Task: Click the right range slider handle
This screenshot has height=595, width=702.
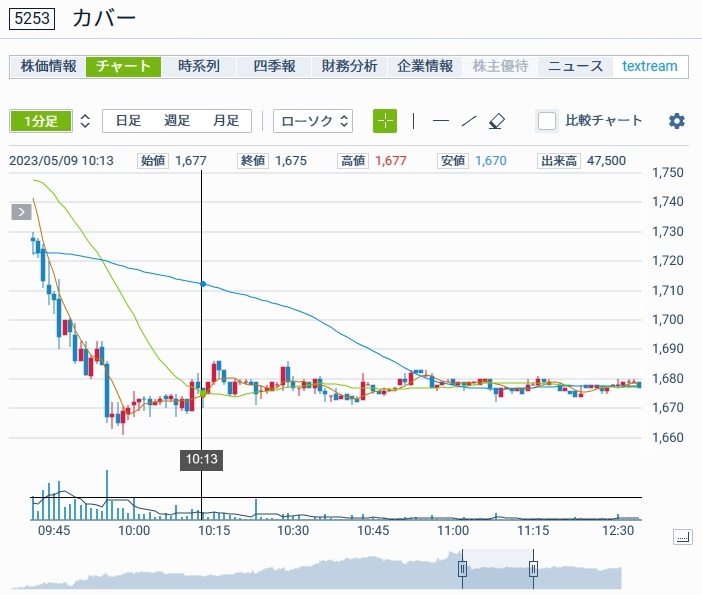Action: point(533,569)
